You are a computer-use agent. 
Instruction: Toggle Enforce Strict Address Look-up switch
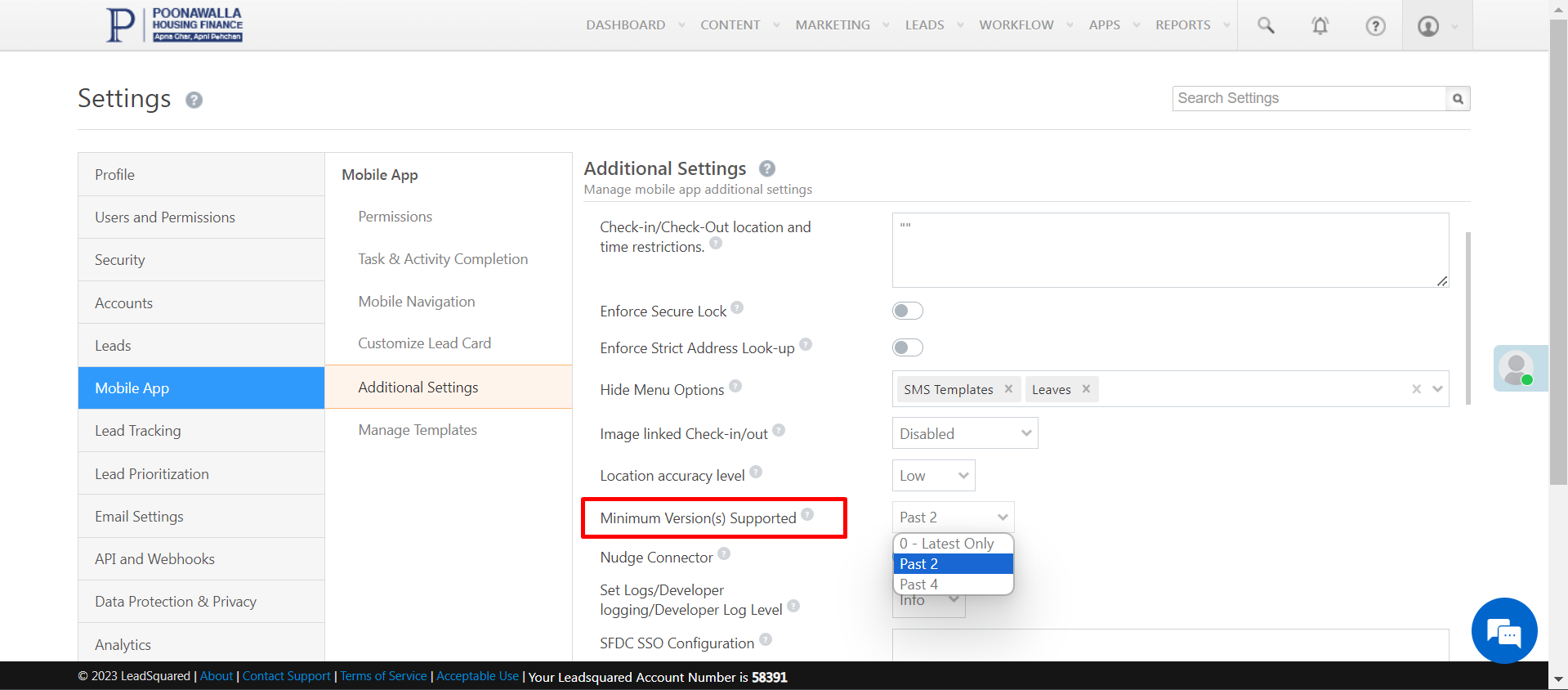click(908, 347)
